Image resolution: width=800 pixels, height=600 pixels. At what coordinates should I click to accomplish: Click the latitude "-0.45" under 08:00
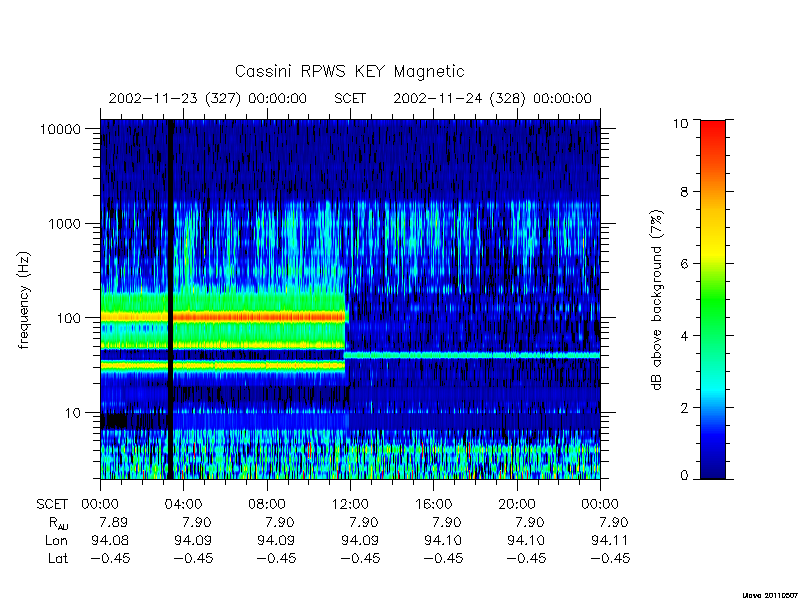[276, 558]
